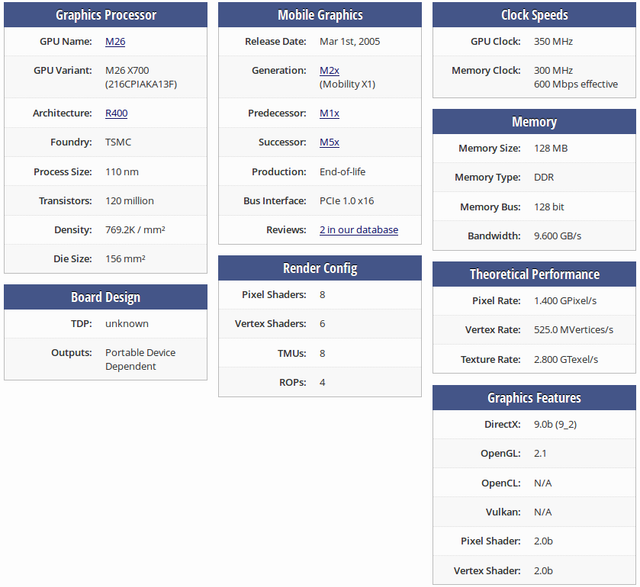Click the ROPs count '4'
640x587 pixels.
tap(322, 382)
